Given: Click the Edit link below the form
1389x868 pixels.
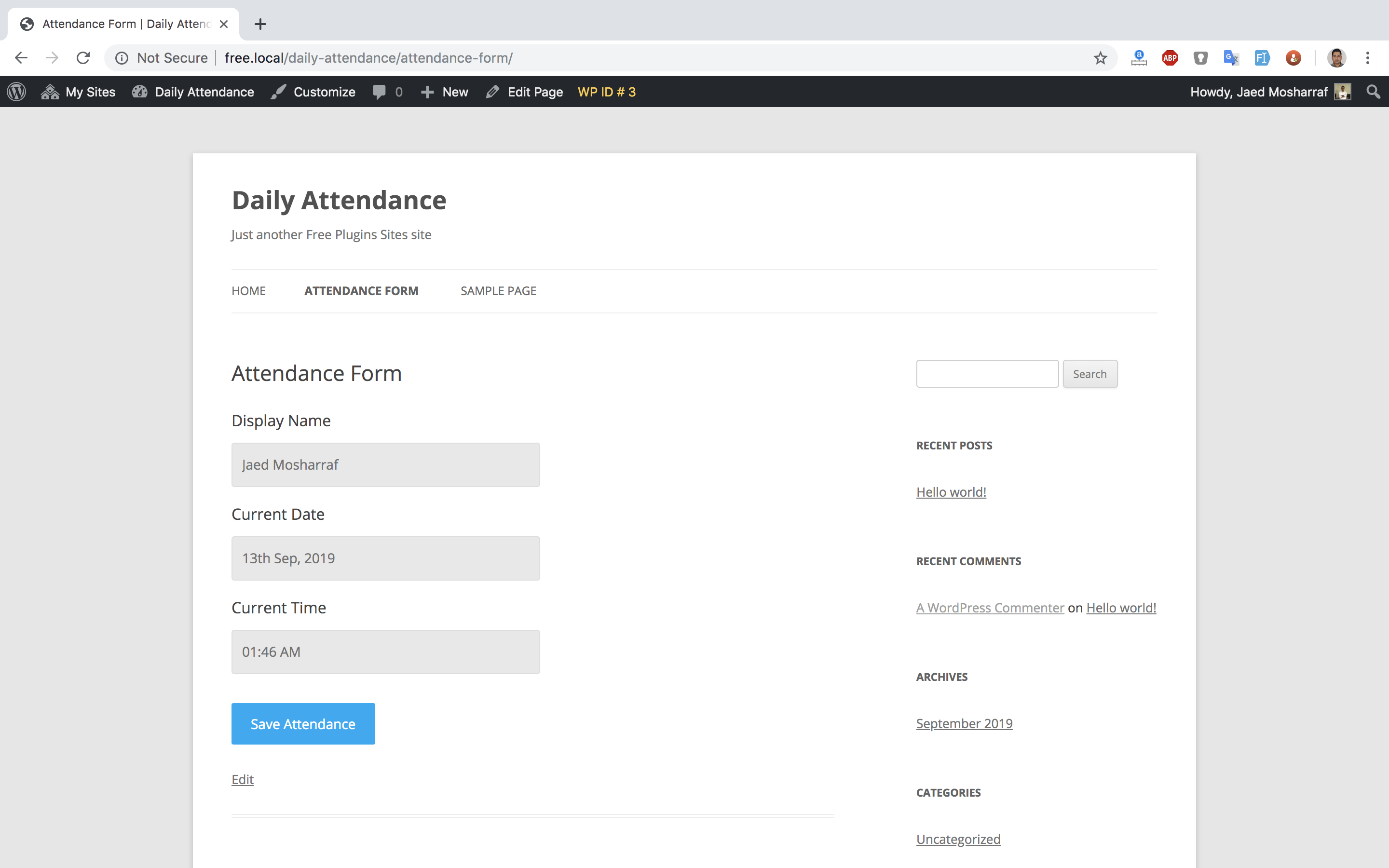Looking at the screenshot, I should (242, 780).
